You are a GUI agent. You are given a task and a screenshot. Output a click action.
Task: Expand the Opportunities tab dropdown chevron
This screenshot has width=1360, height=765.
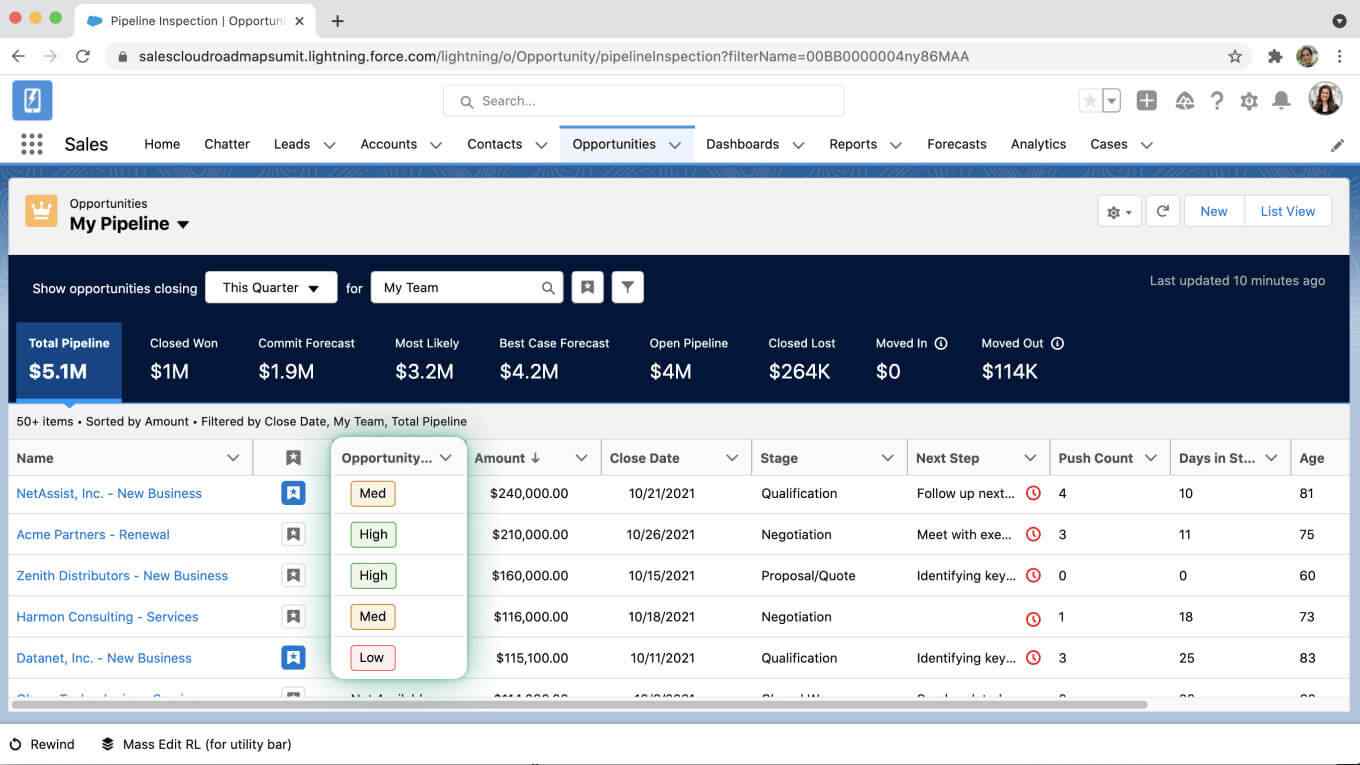675,145
